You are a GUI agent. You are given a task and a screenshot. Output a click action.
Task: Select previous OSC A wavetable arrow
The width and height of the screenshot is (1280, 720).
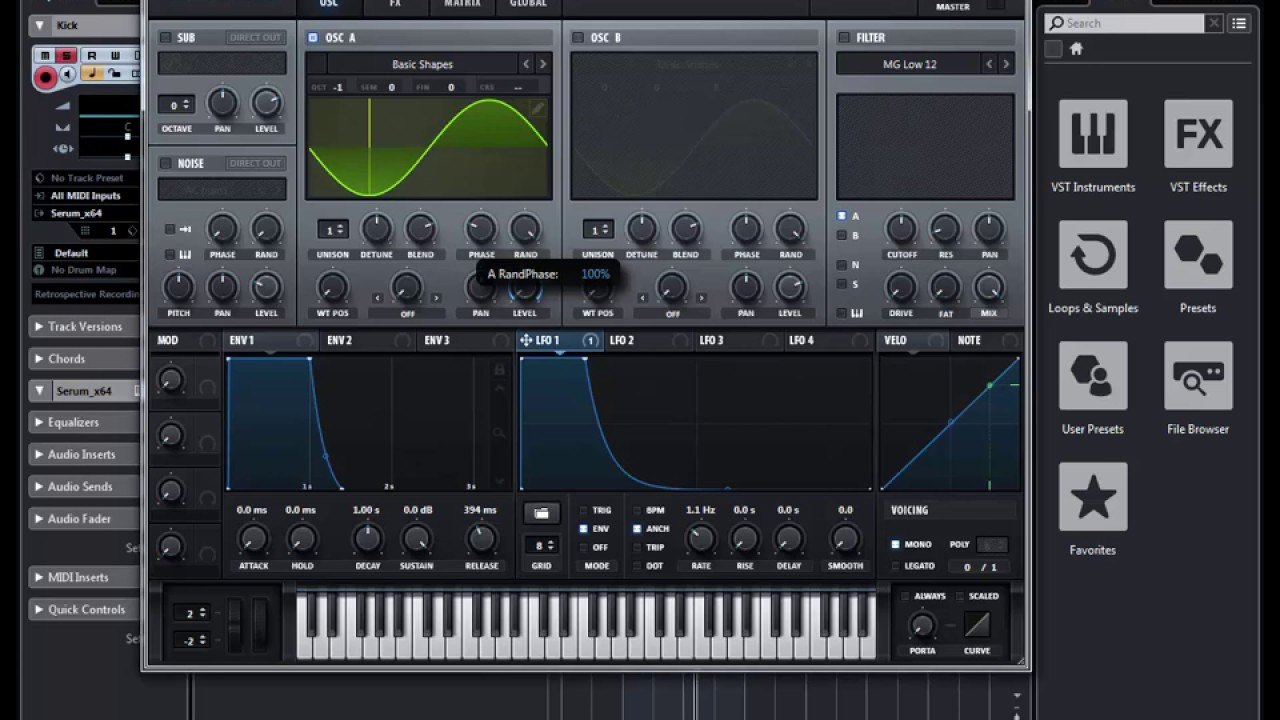pos(526,64)
